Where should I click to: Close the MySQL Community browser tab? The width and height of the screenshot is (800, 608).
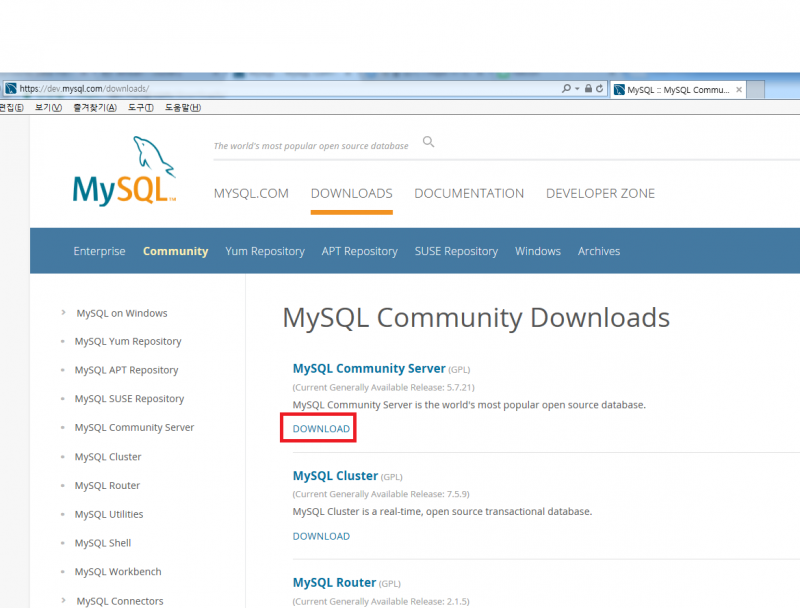tap(739, 89)
